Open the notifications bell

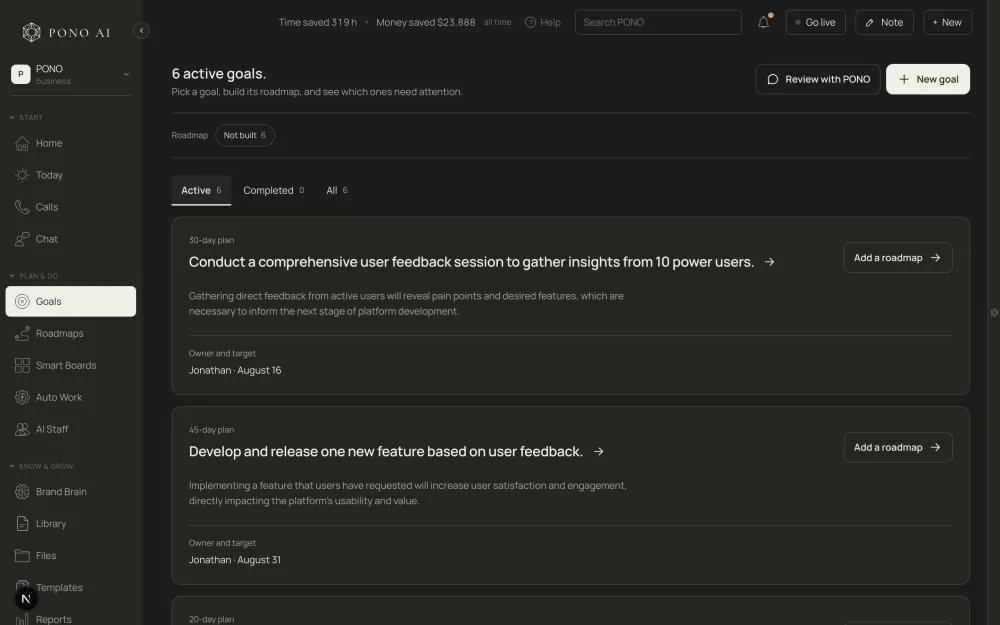(763, 22)
